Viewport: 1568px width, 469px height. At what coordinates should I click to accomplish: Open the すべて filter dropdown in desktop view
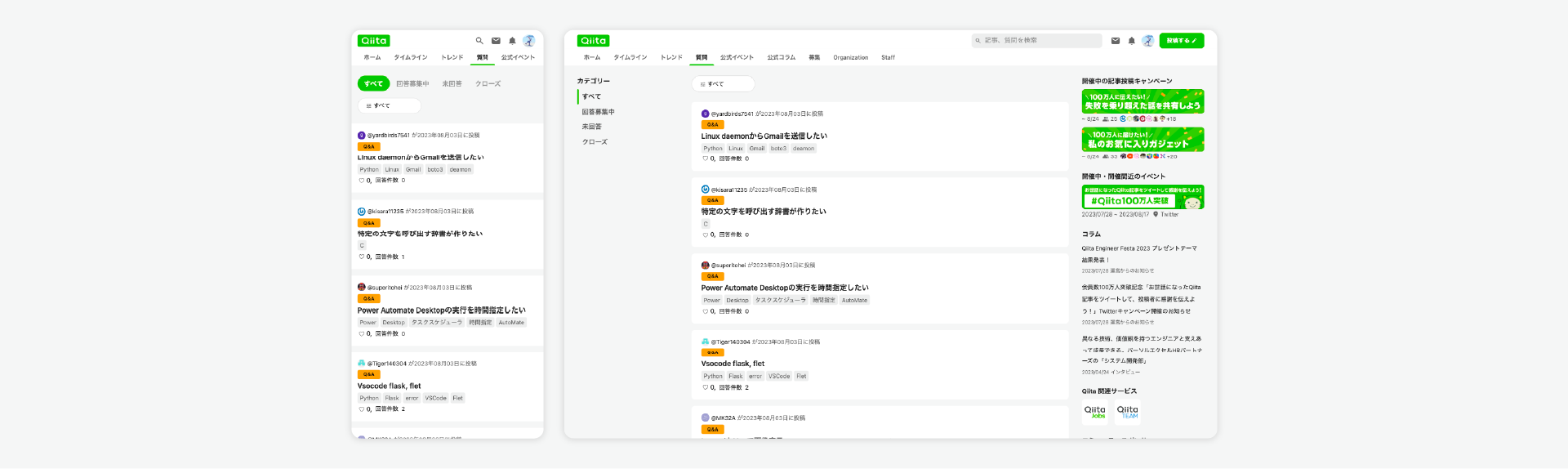coord(724,84)
